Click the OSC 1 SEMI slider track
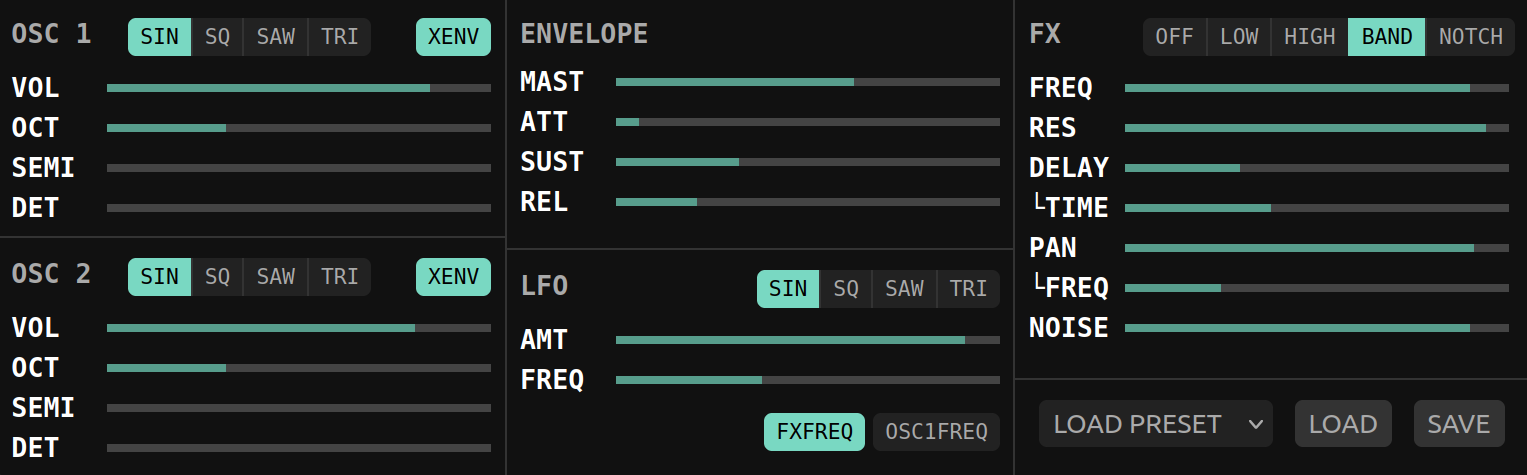The height and width of the screenshot is (475, 1527). 299,168
